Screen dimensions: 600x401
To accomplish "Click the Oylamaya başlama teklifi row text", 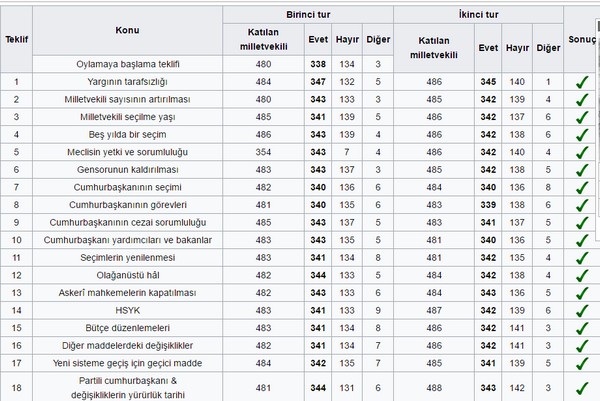I will click(x=128, y=64).
